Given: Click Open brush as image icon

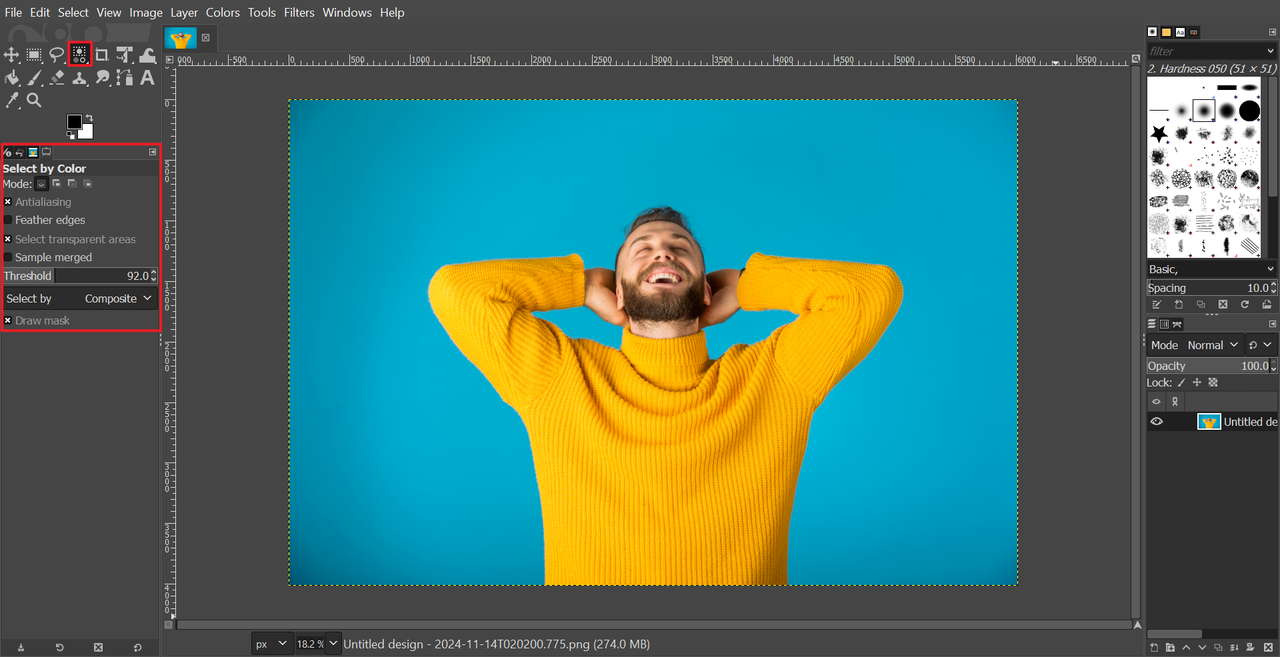Looking at the screenshot, I should 1267,304.
